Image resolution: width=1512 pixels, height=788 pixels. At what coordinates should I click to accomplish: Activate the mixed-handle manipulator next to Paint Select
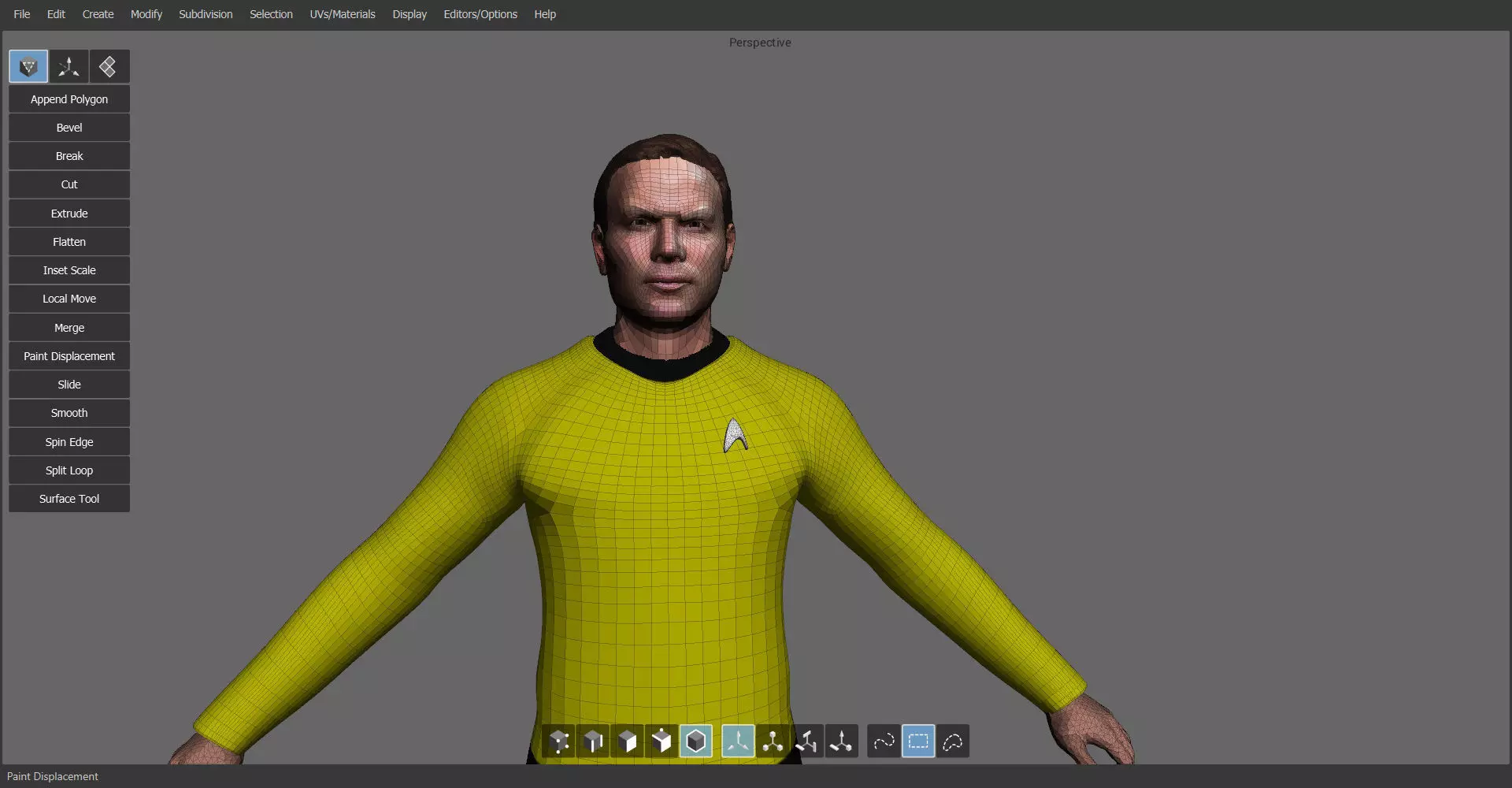pos(841,742)
